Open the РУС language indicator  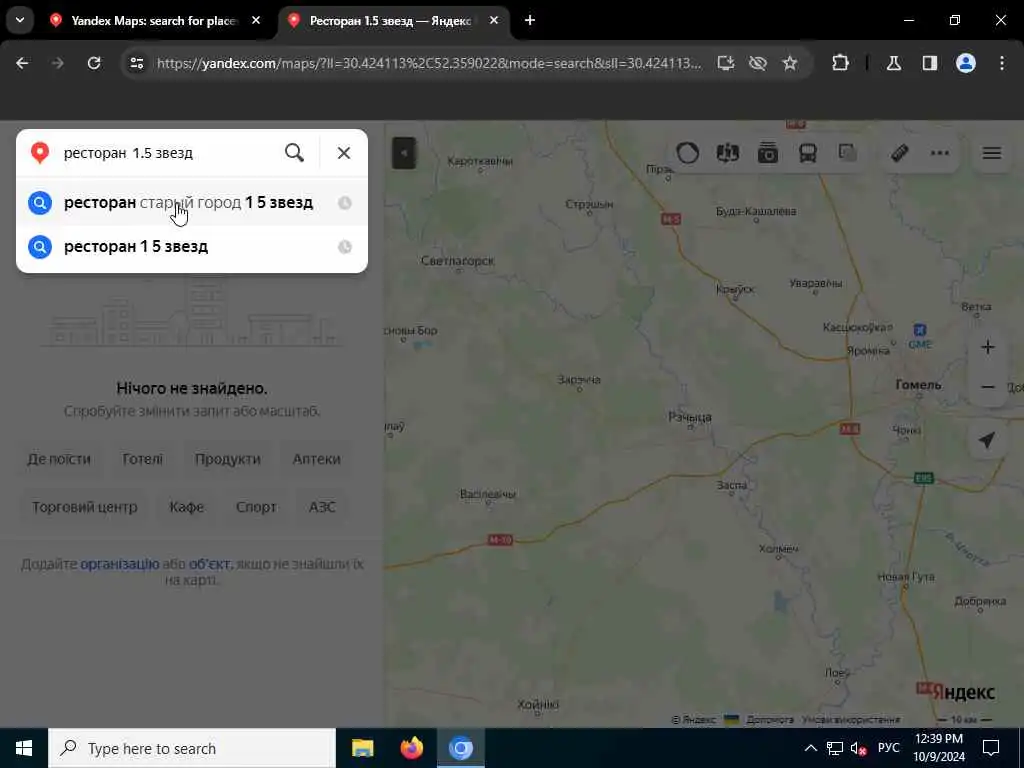pyautogui.click(x=888, y=748)
